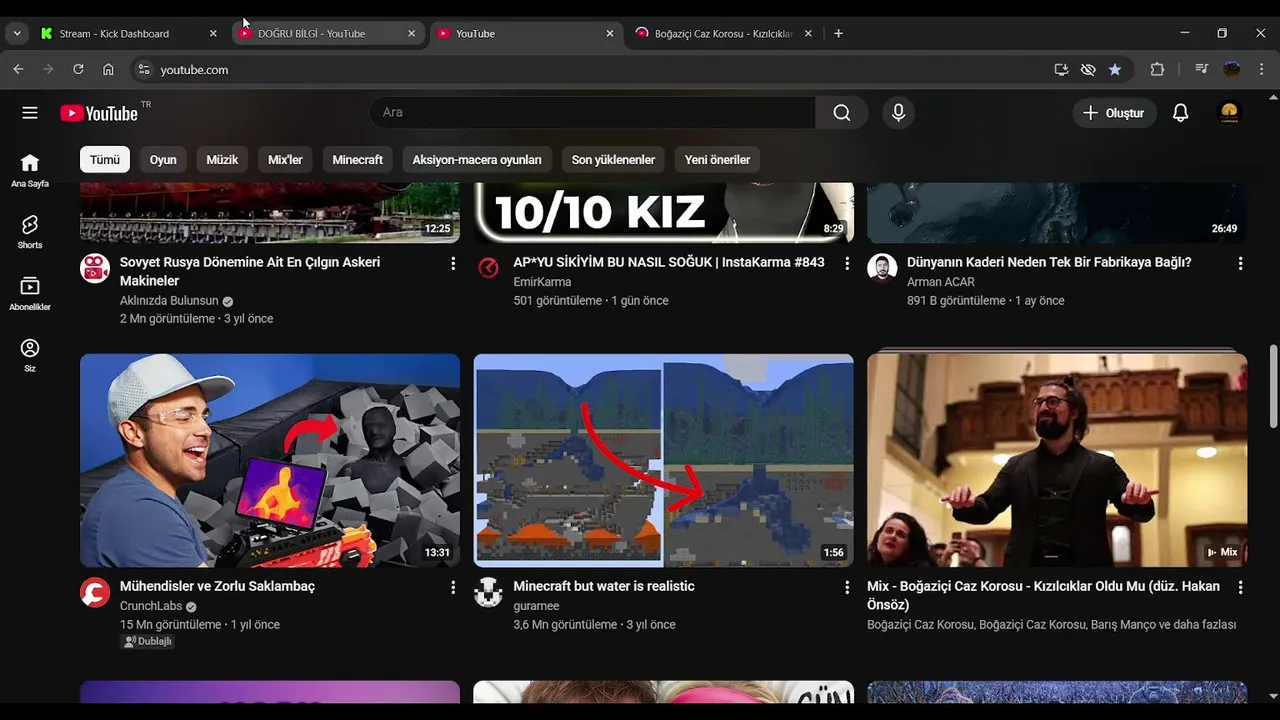
Task: Reload the page in browser
Action: pos(78,69)
